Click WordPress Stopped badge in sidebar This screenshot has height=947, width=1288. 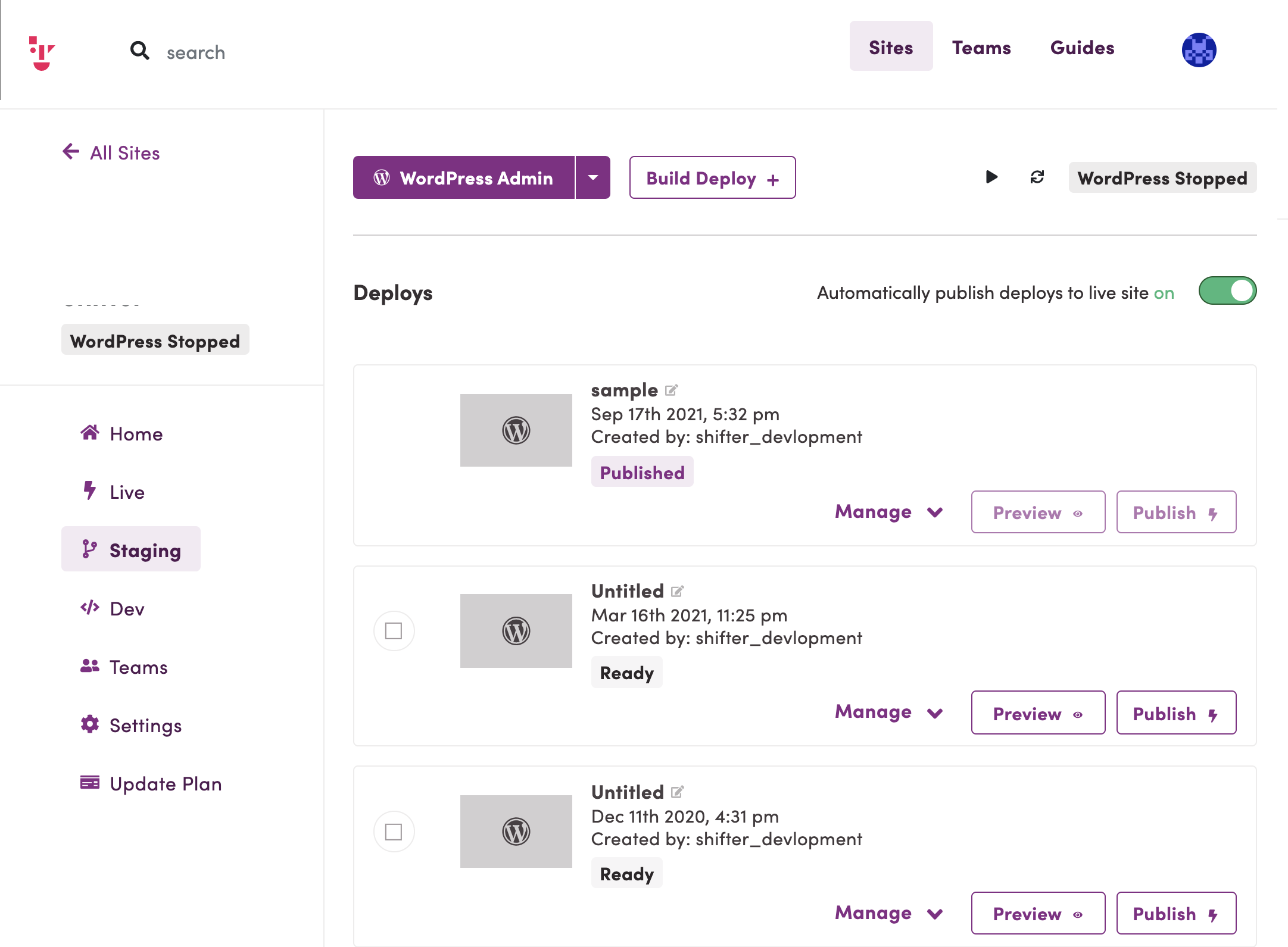pos(155,340)
